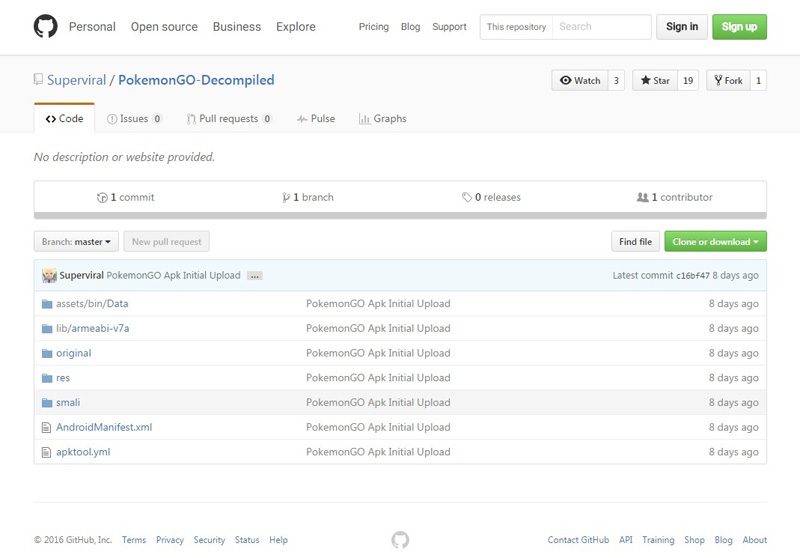Open the PokemonGO-Decompiled repository link

(196, 80)
